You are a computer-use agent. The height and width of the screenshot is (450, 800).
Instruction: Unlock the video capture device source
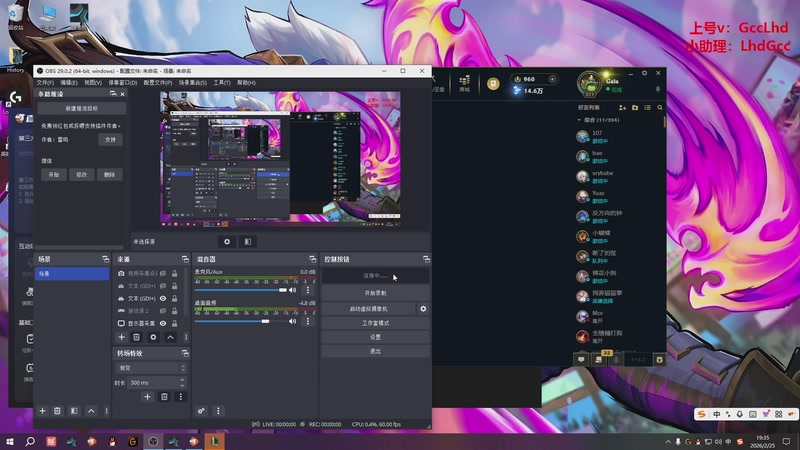(x=174, y=273)
